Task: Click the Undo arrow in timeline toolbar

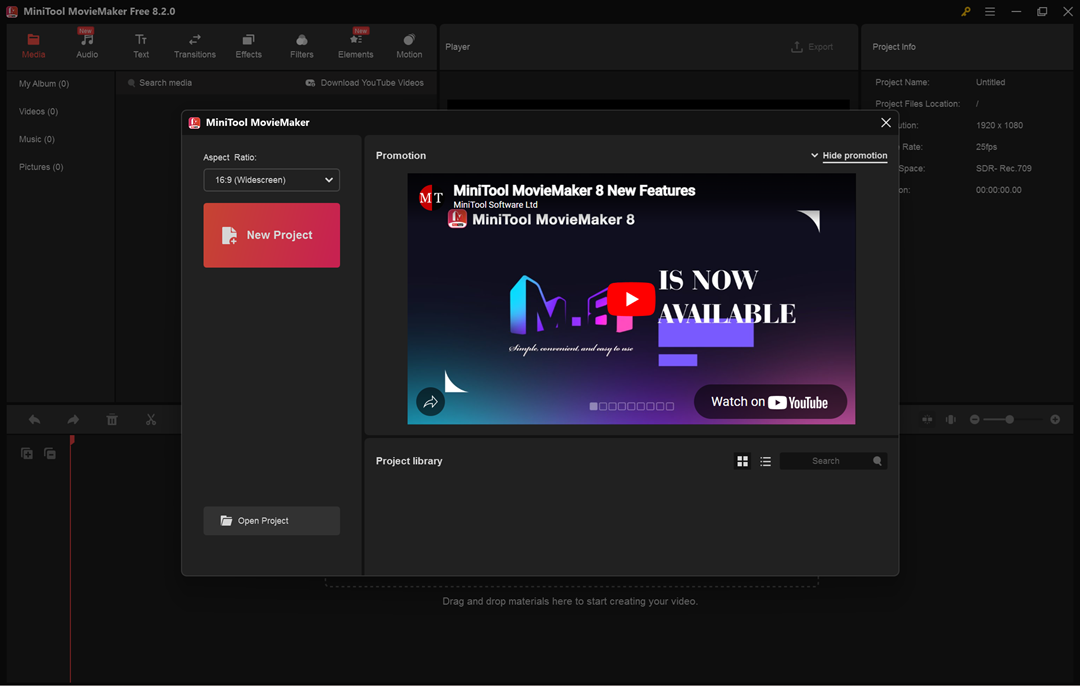Action: [x=34, y=419]
